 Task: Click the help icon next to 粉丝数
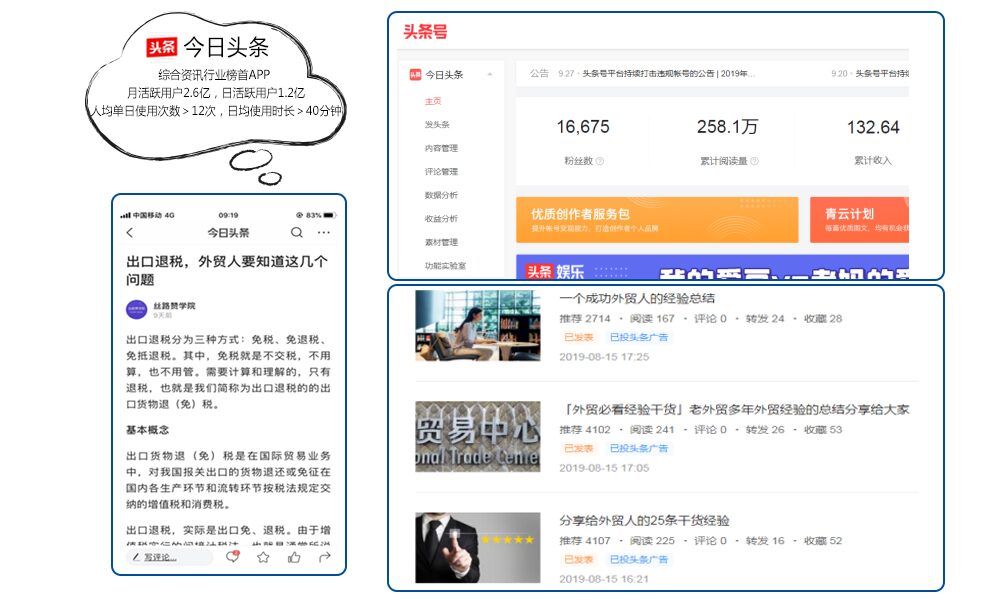(599, 161)
